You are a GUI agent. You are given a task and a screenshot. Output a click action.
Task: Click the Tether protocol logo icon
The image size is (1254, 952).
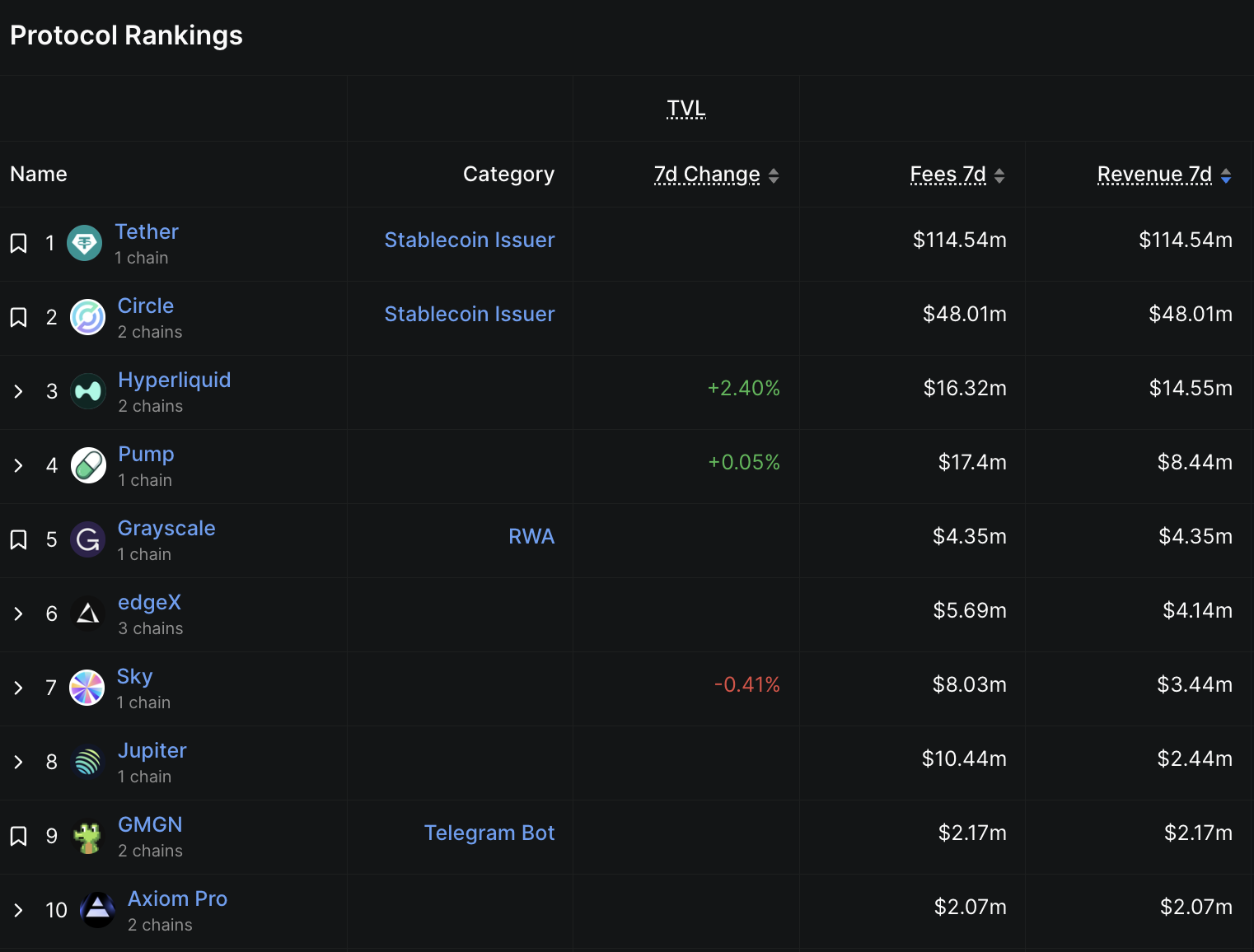[84, 243]
